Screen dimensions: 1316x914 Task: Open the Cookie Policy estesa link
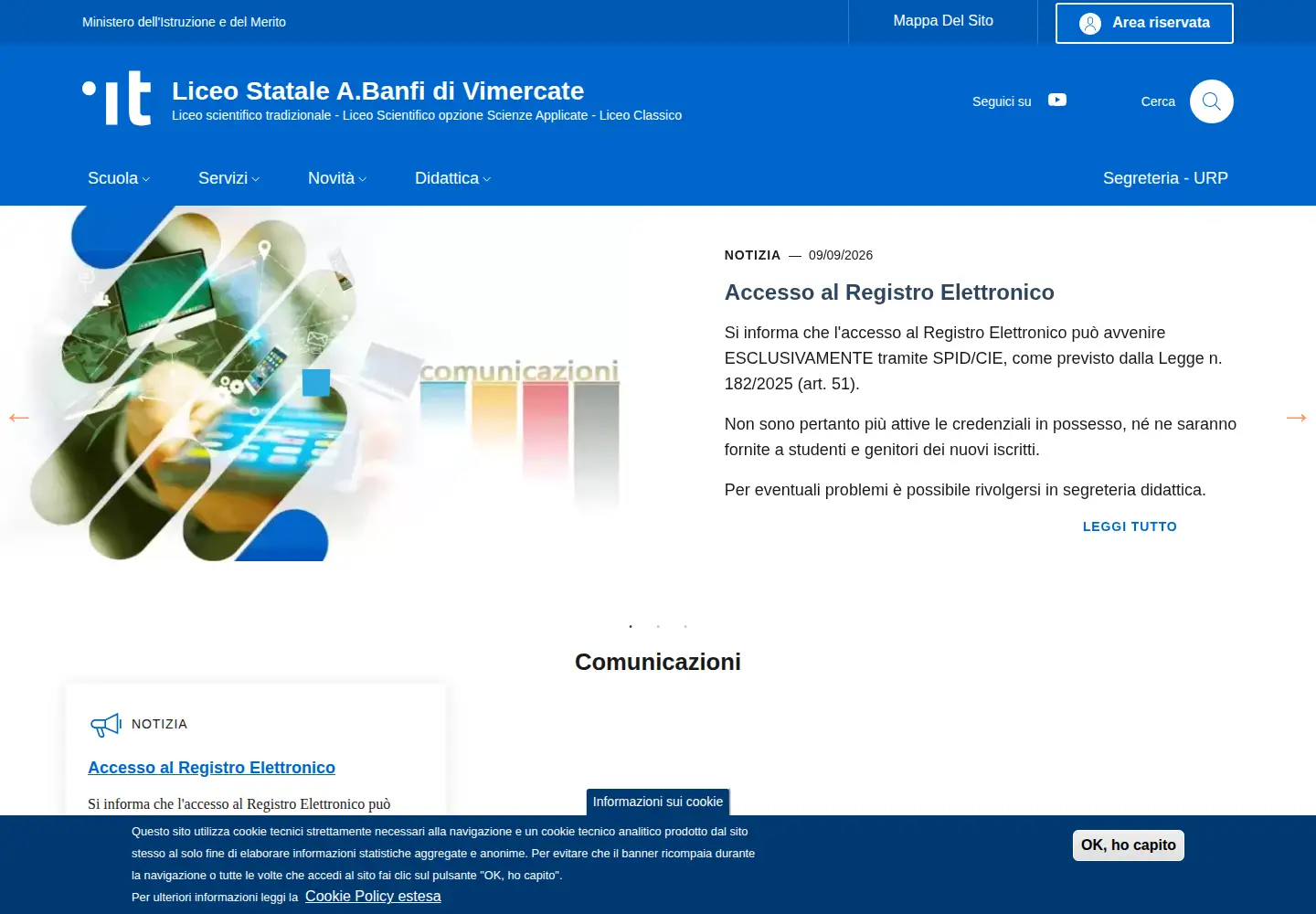pyautogui.click(x=373, y=897)
